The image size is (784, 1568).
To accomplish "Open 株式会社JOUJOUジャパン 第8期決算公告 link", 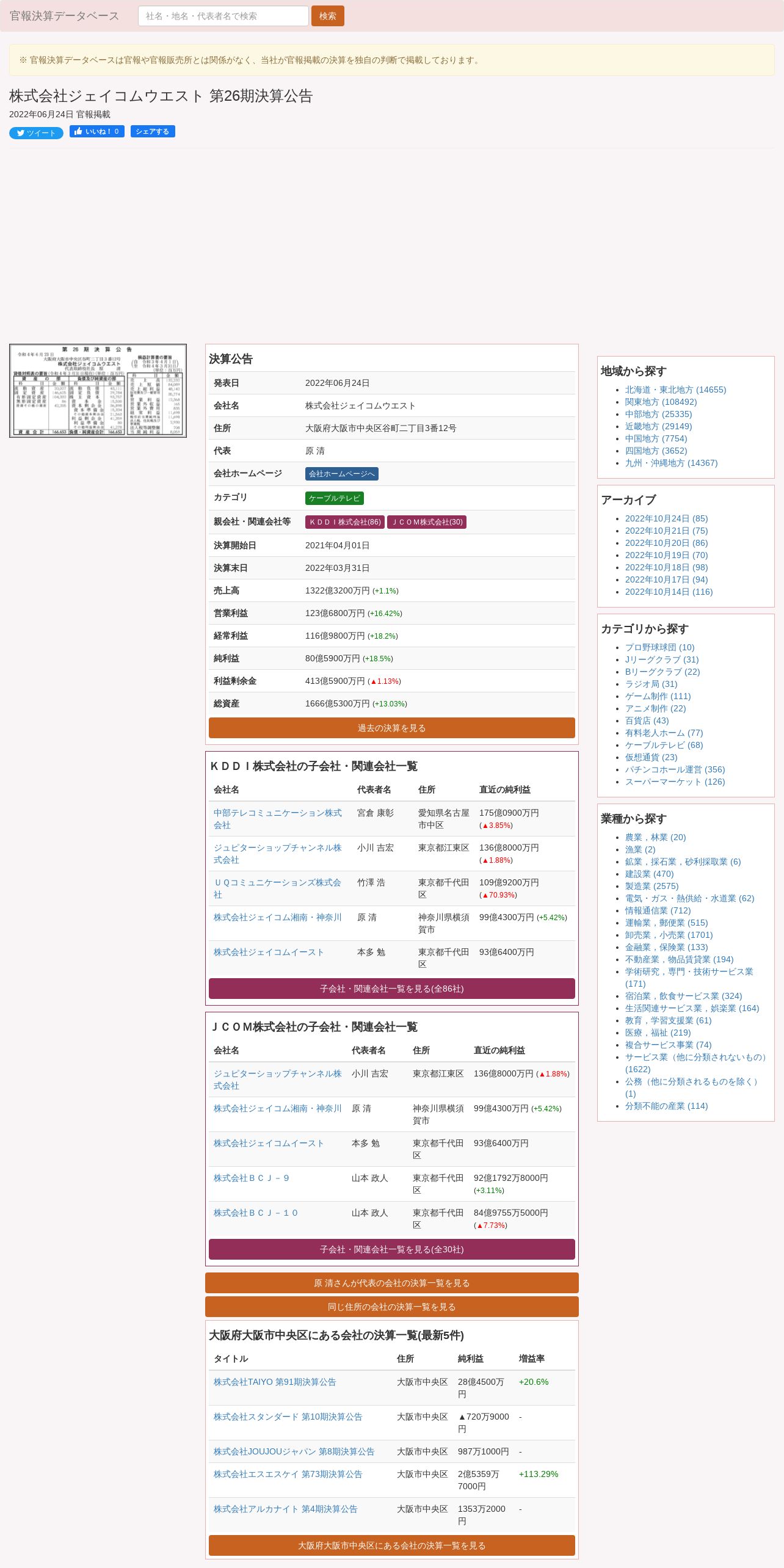I will (294, 1451).
